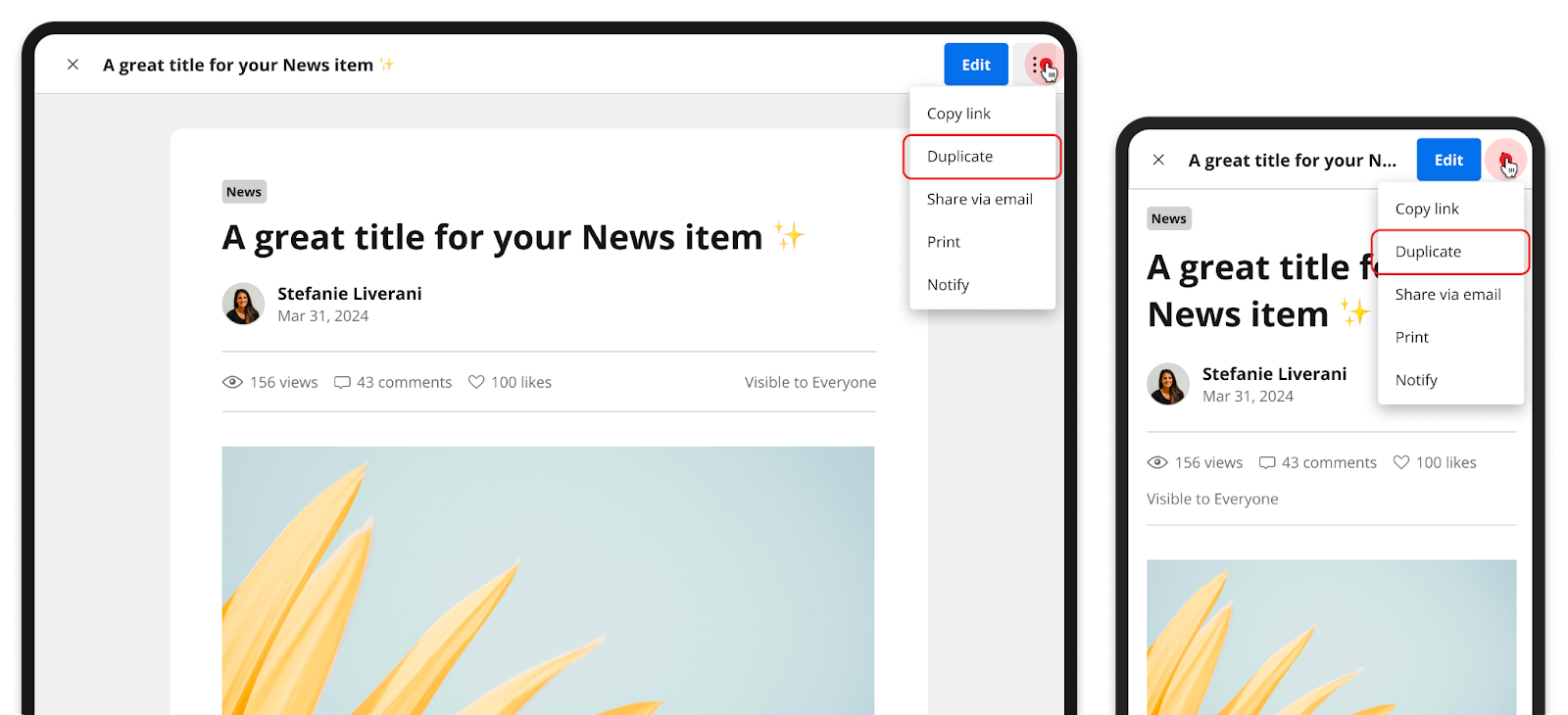Click author name Stefanie Liverani on phone
Screen dimensions: 1568x715
[1274, 374]
